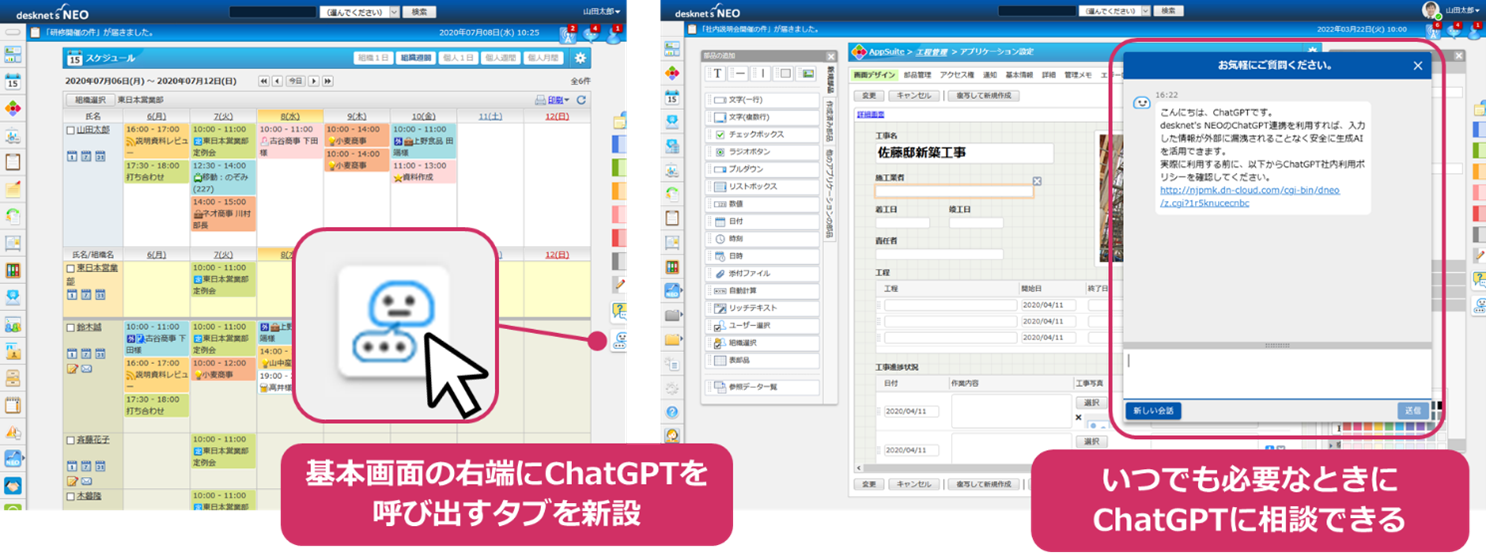Open search category dropdown in schedule screen

(x=358, y=12)
